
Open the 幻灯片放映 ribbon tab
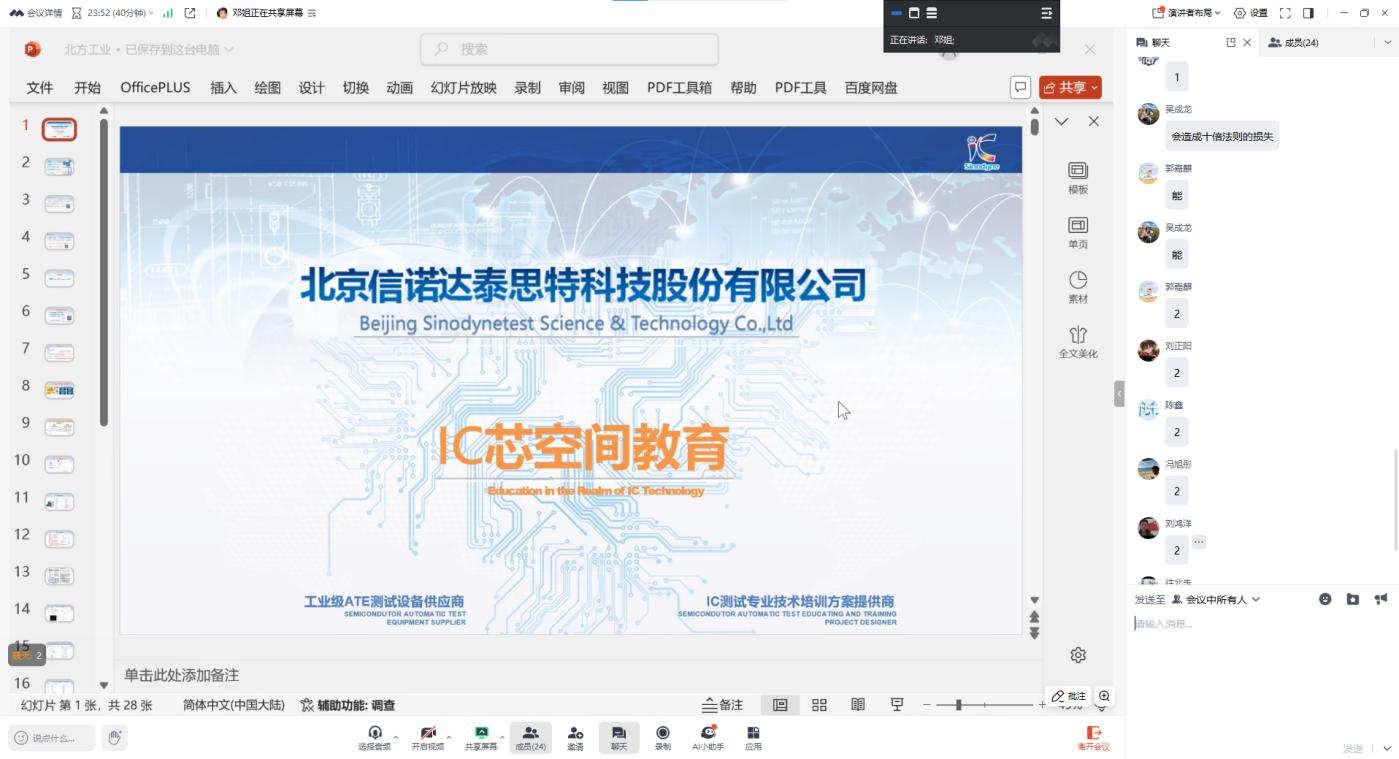point(463,88)
